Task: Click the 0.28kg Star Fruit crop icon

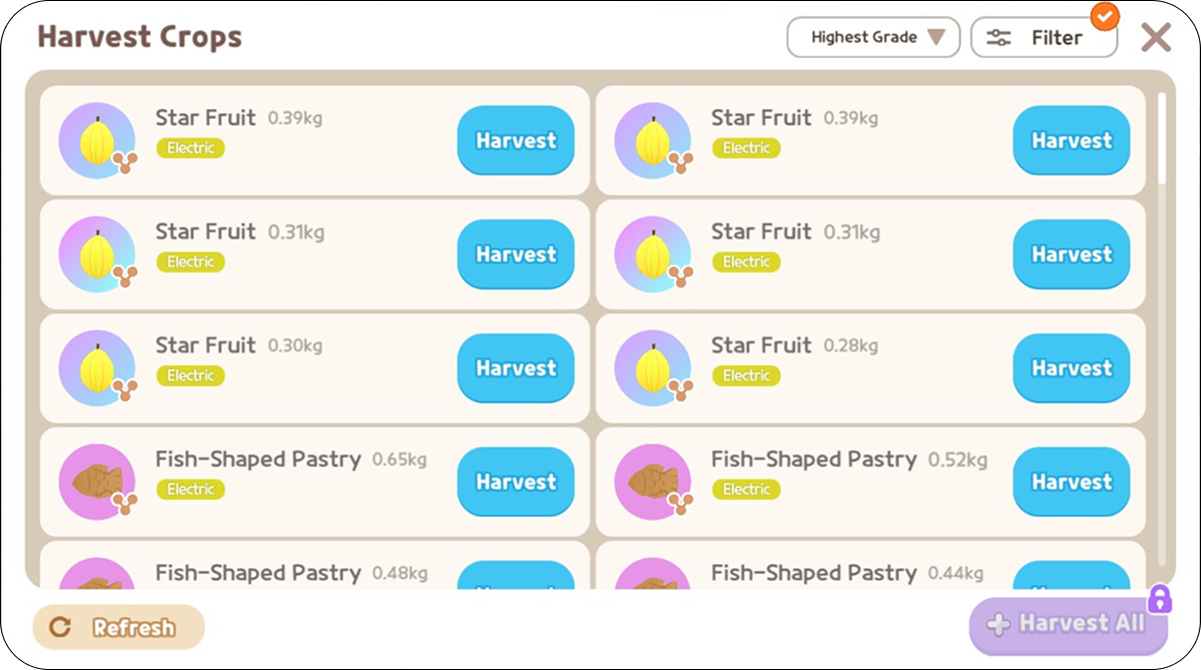Action: point(652,368)
